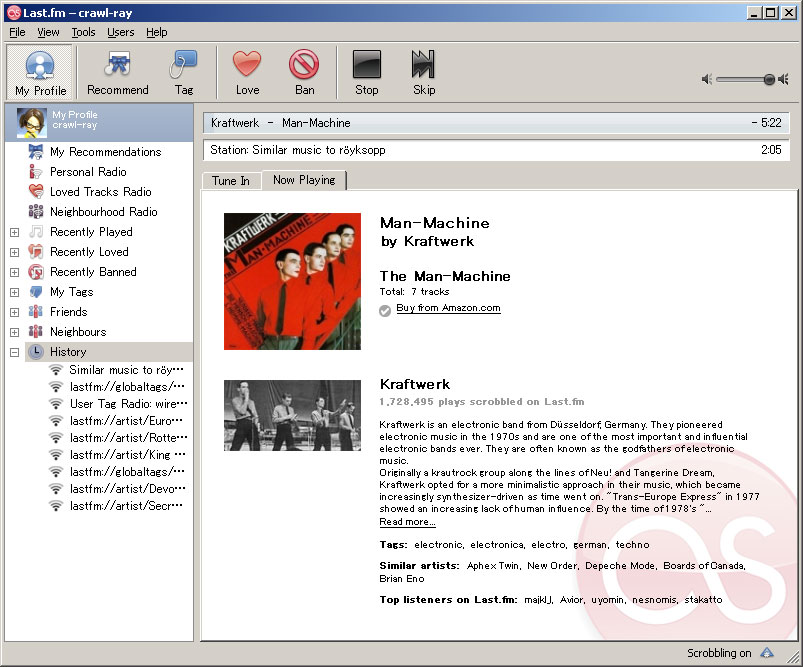Image resolution: width=803 pixels, height=667 pixels.
Task: Collapse the History node
Action: (x=15, y=352)
